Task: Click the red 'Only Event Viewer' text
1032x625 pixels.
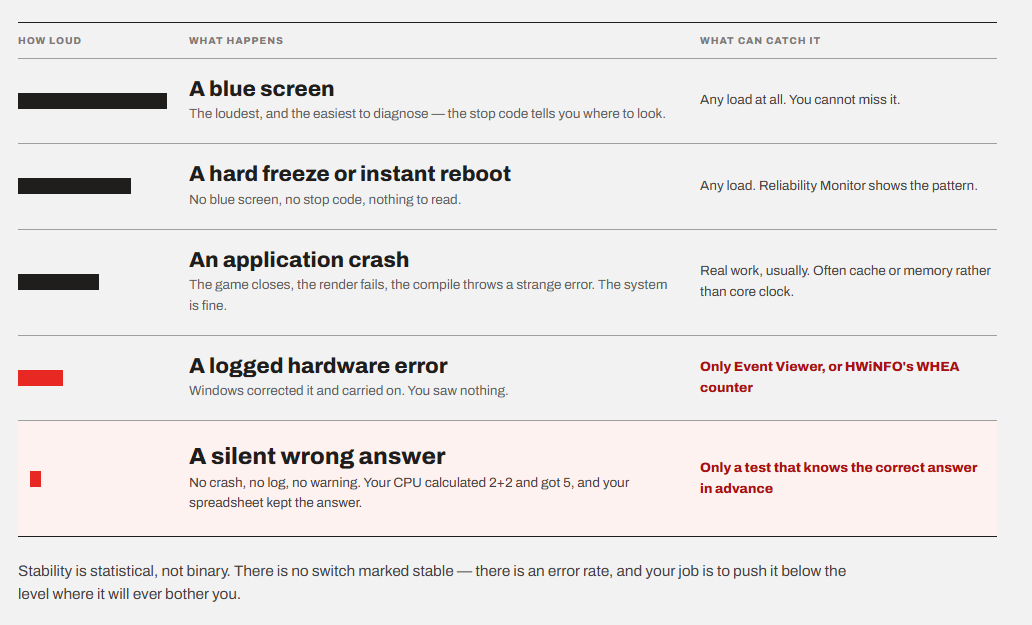Action: (829, 377)
